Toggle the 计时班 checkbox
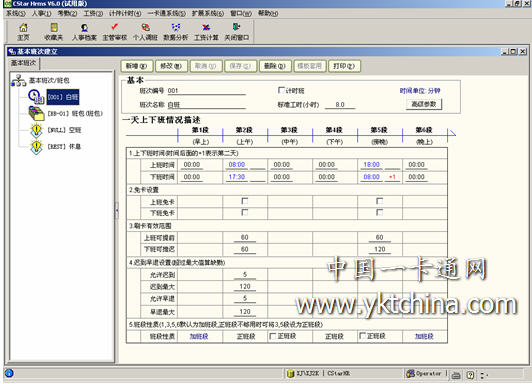This screenshot has height=384, width=532. click(x=281, y=90)
